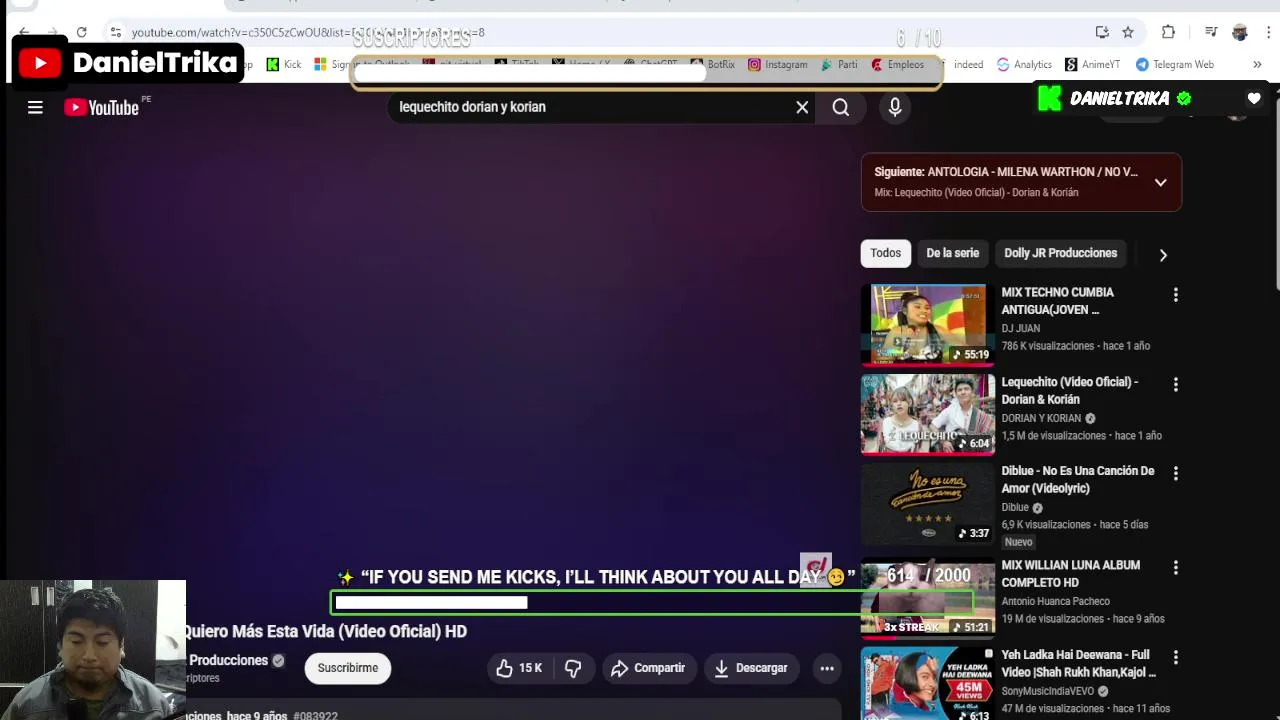Open the YouTube hamburger guide menu
Viewport: 1280px width, 720px height.
35,107
